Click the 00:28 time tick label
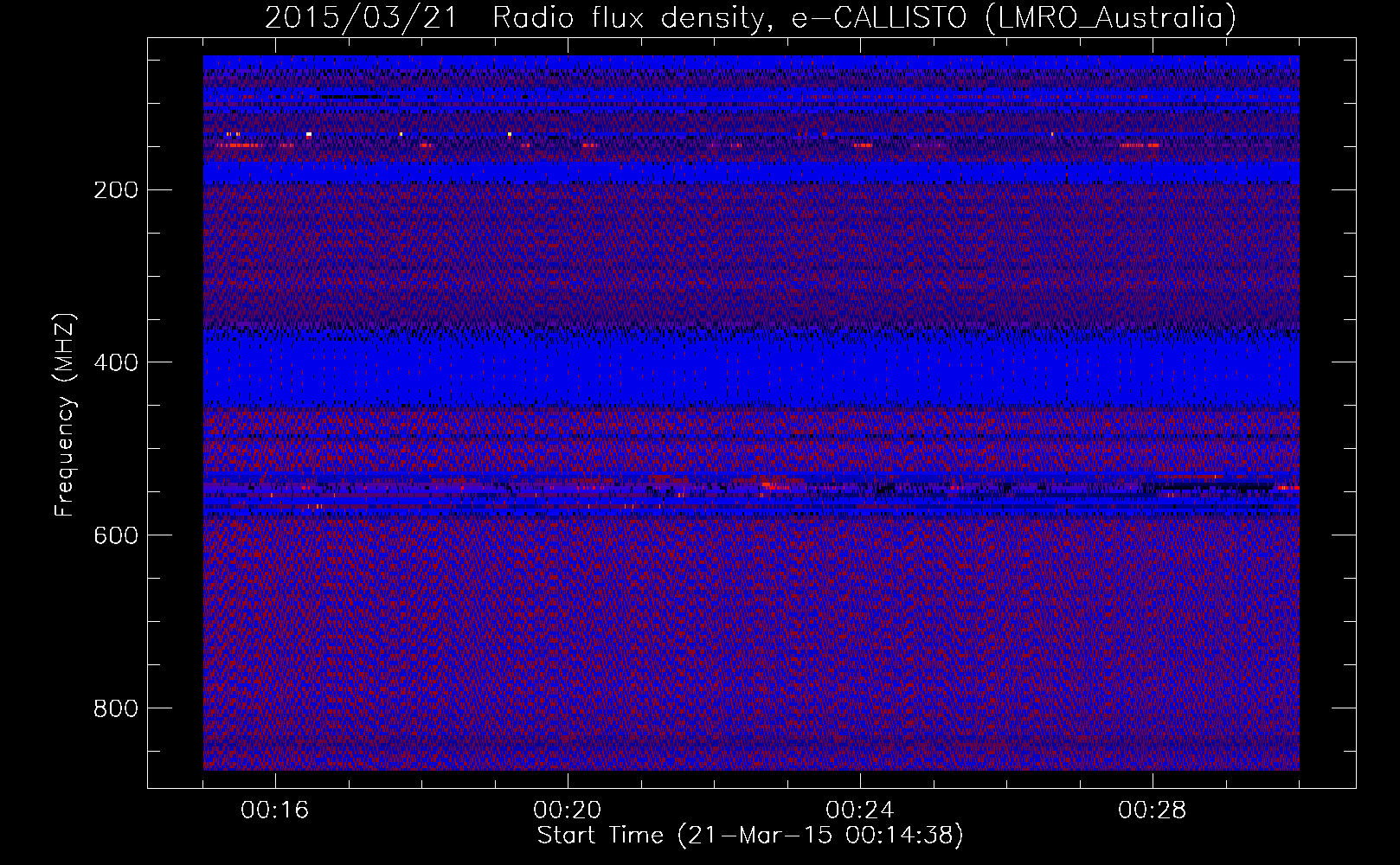The height and width of the screenshot is (865, 1400). [x=1153, y=811]
